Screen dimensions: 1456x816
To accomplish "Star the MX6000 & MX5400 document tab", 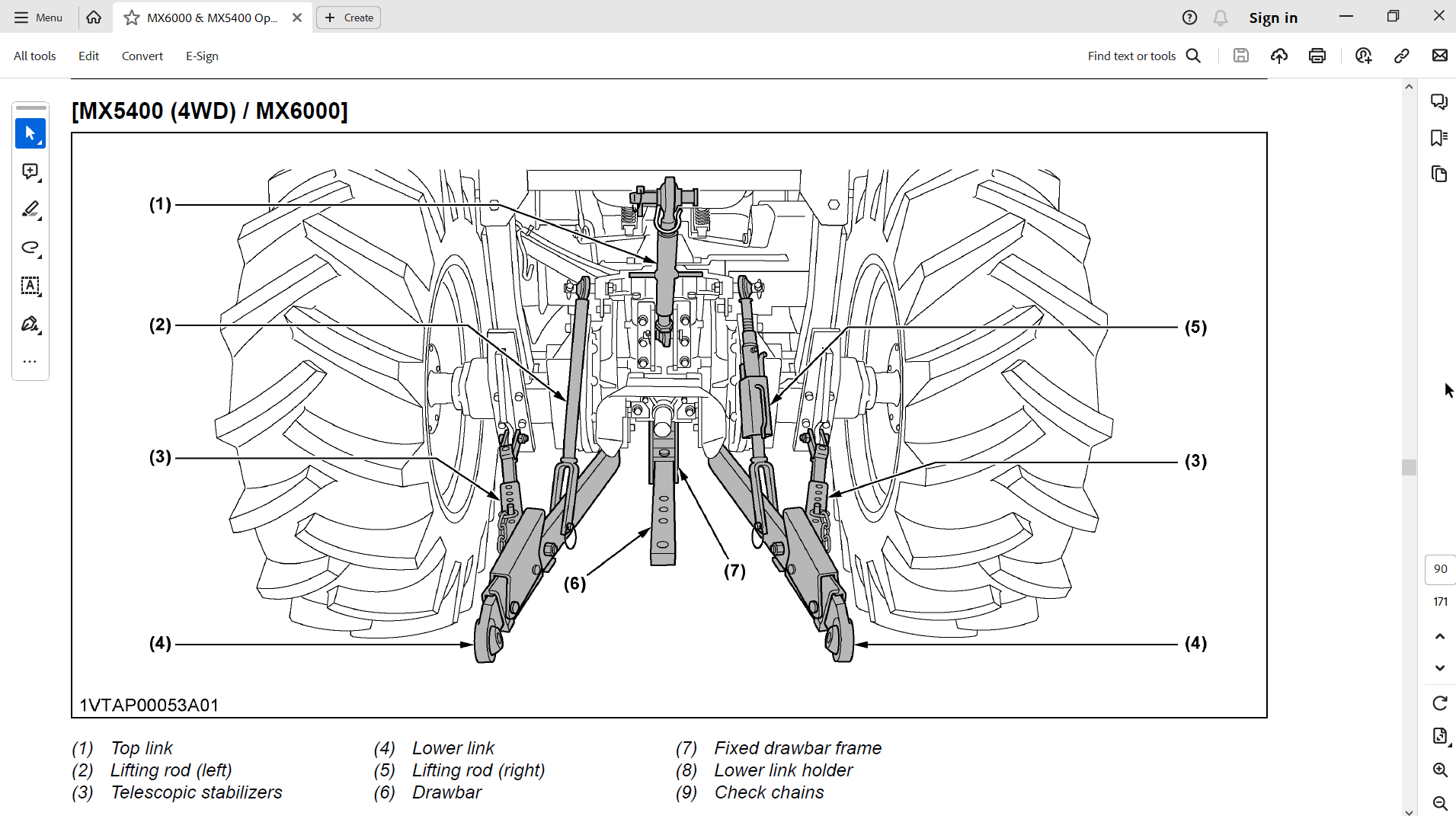I will point(132,18).
